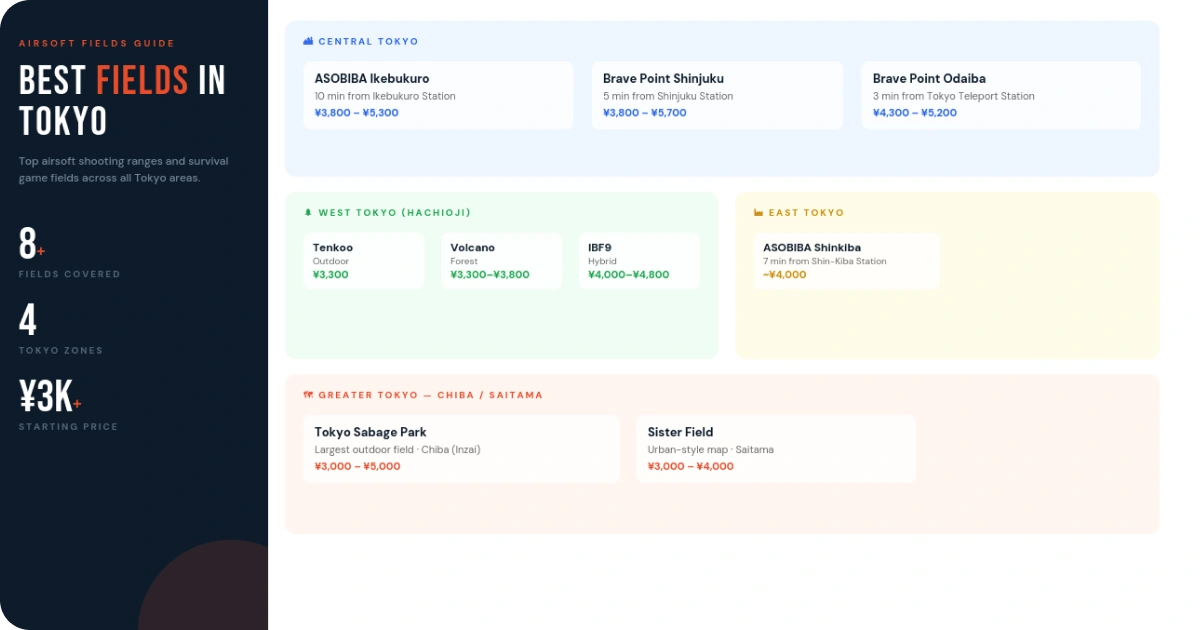1200x630 pixels.
Task: Select the Brave Point Odaiba card
Action: pyautogui.click(x=1001, y=96)
